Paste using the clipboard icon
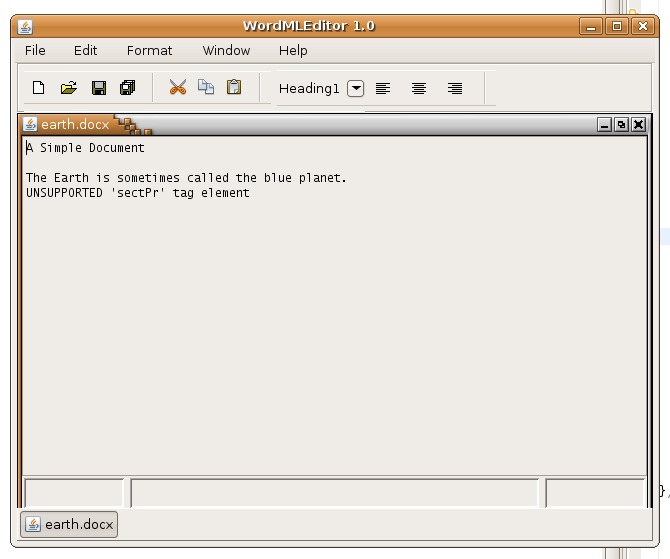Image resolution: width=670 pixels, height=559 pixels. point(234,88)
